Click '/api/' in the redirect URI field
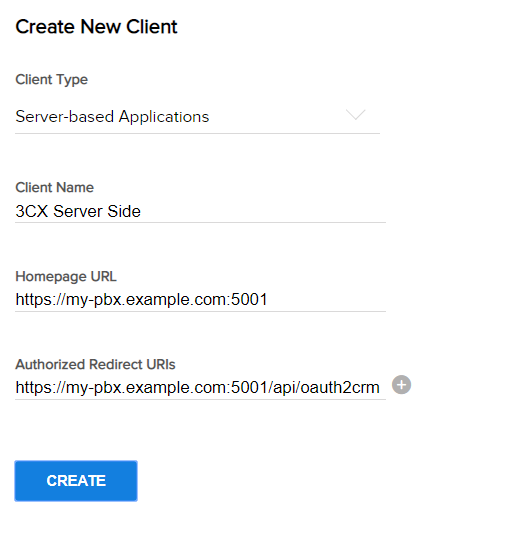The height and width of the screenshot is (542, 509). pyautogui.click(x=285, y=388)
